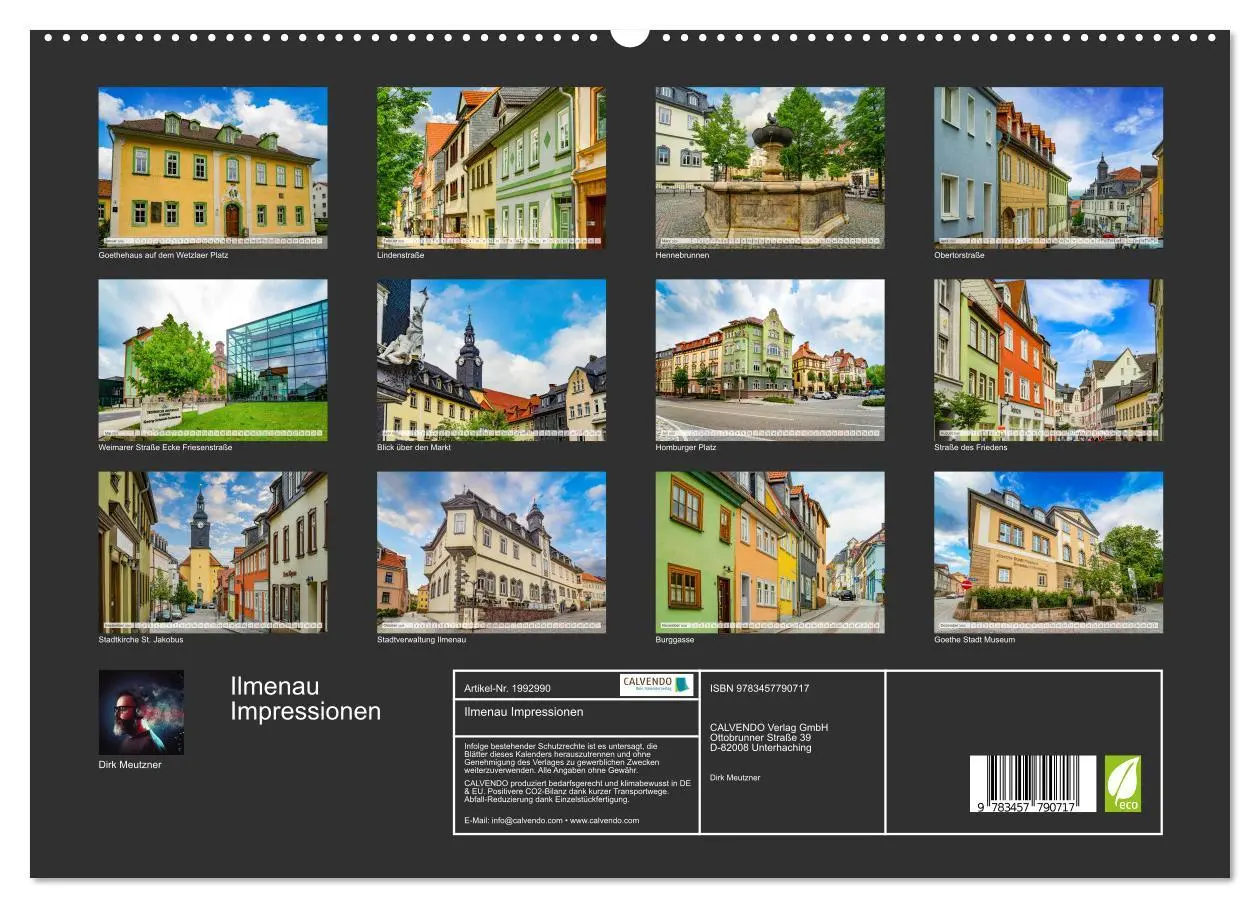1260x908 pixels.
Task: Click the Ilmenau Impressionen title
Action: click(x=305, y=700)
